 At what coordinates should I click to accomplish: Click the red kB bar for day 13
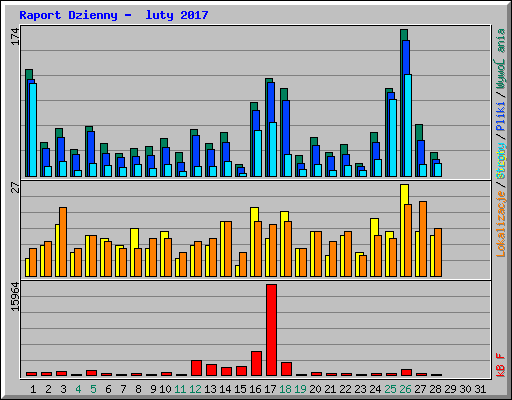tap(211, 370)
